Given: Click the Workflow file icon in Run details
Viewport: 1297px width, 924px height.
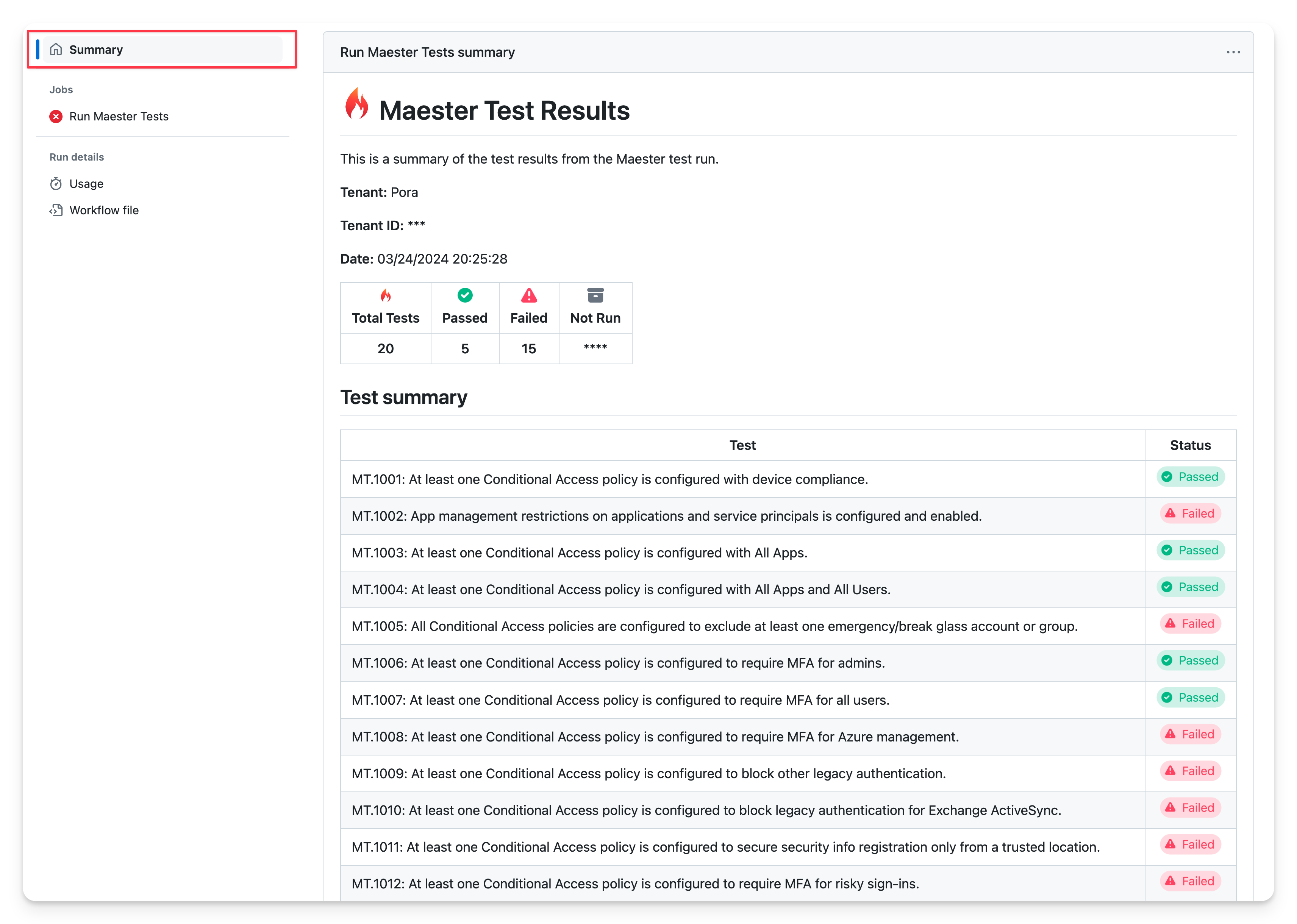Looking at the screenshot, I should point(56,210).
